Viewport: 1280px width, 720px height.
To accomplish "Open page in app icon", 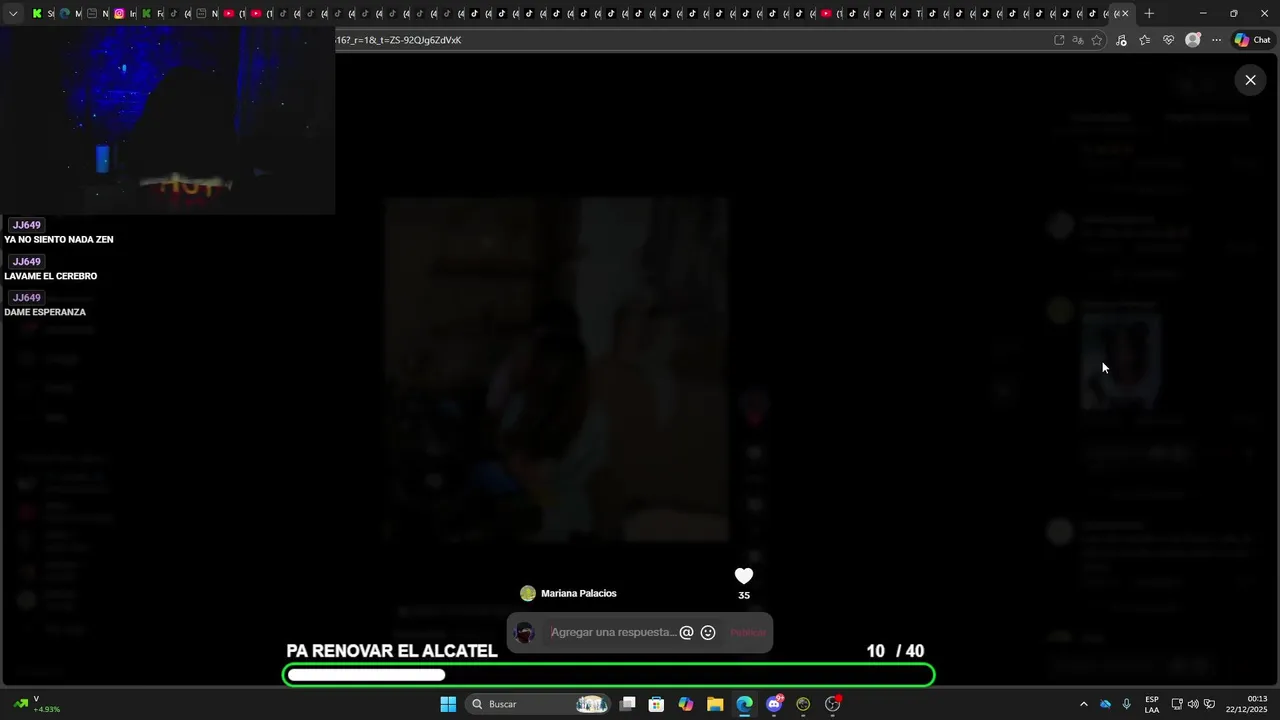I will pyautogui.click(x=1059, y=40).
